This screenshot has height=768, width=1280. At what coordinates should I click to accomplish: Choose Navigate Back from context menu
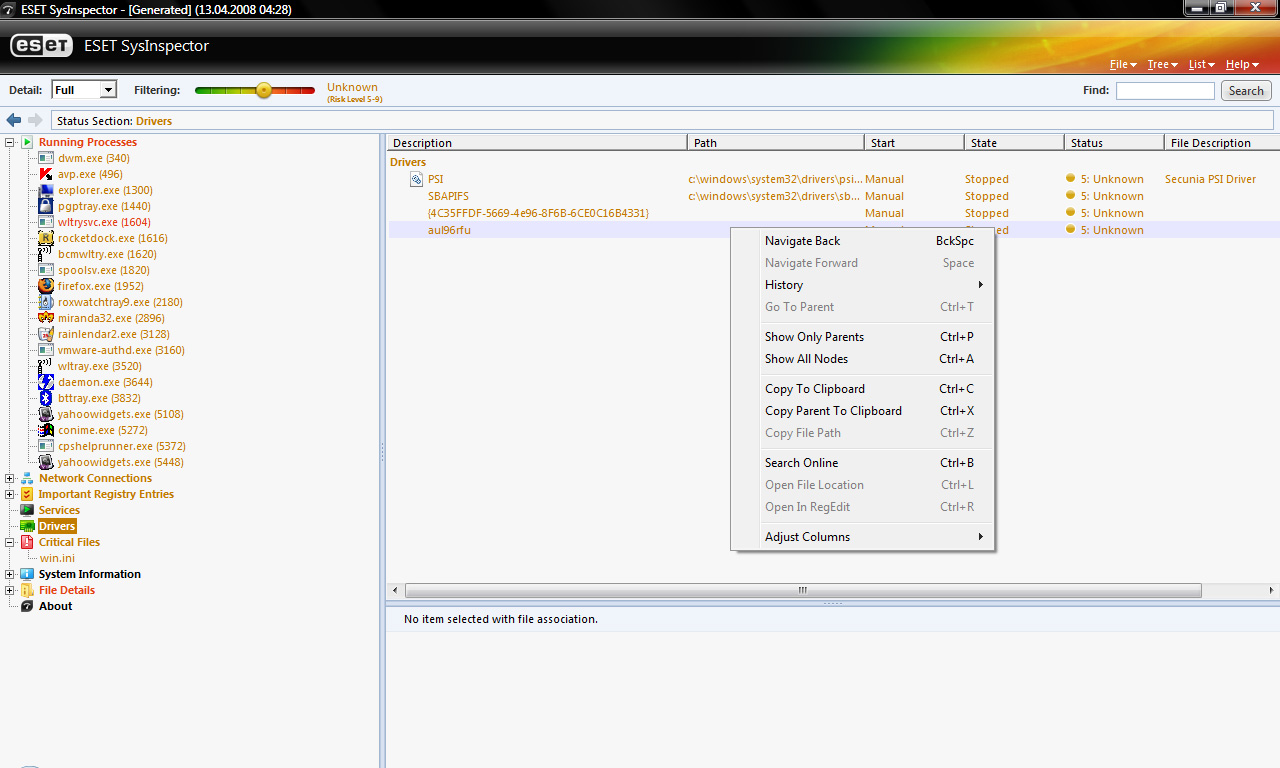[863, 241]
